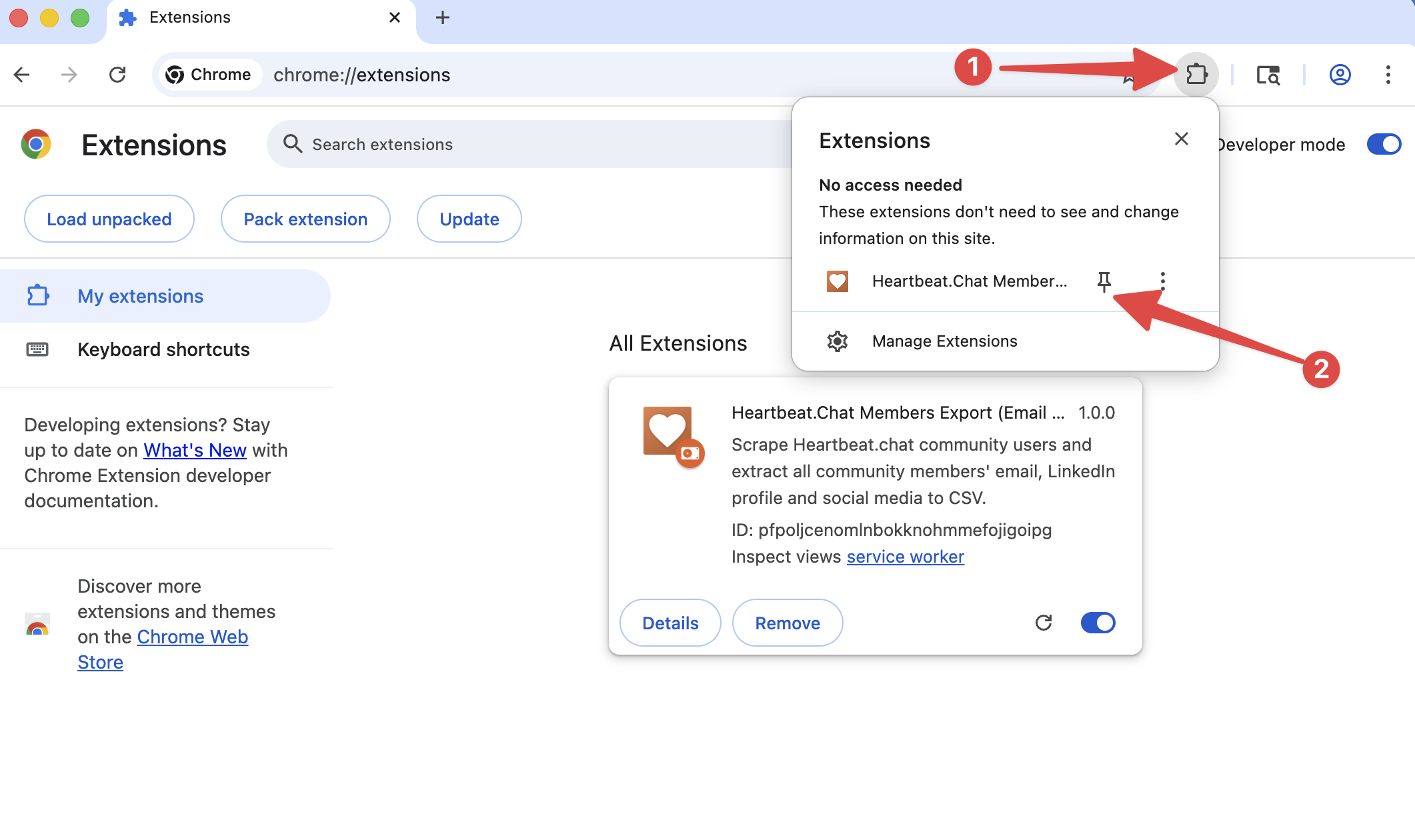Inspect the service worker view

905,557
